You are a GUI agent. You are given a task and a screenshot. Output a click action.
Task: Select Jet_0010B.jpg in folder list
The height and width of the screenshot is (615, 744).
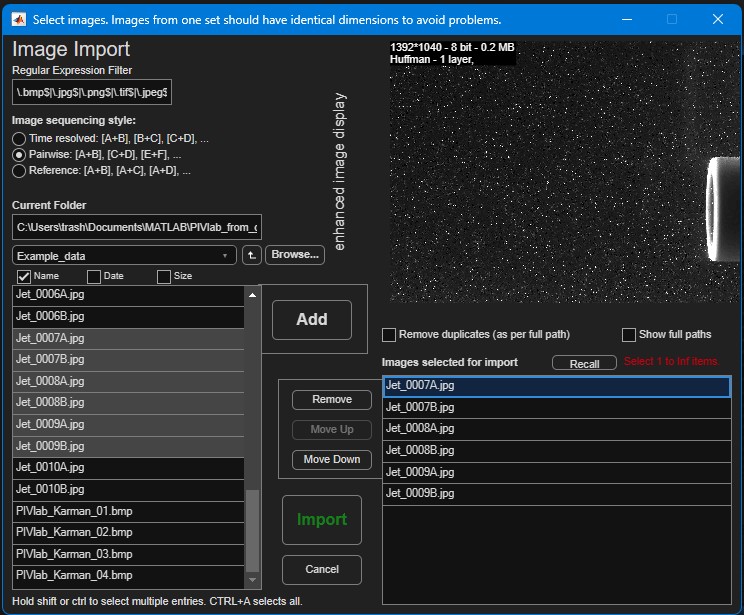coord(129,490)
